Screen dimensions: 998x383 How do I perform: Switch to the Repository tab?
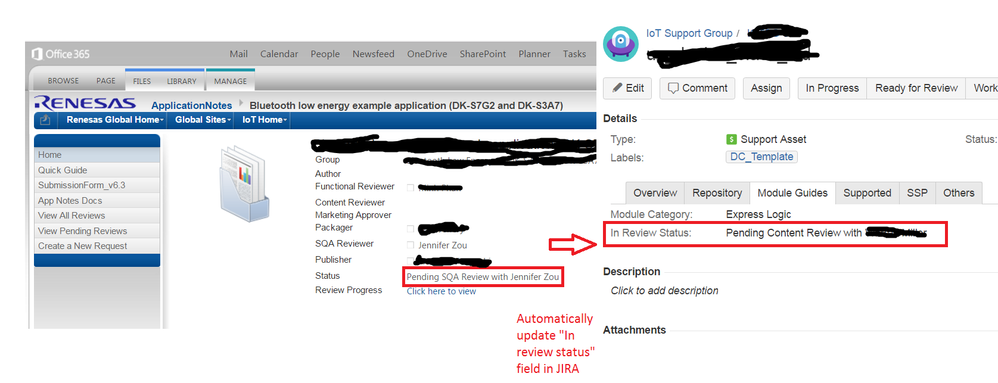coord(717,193)
